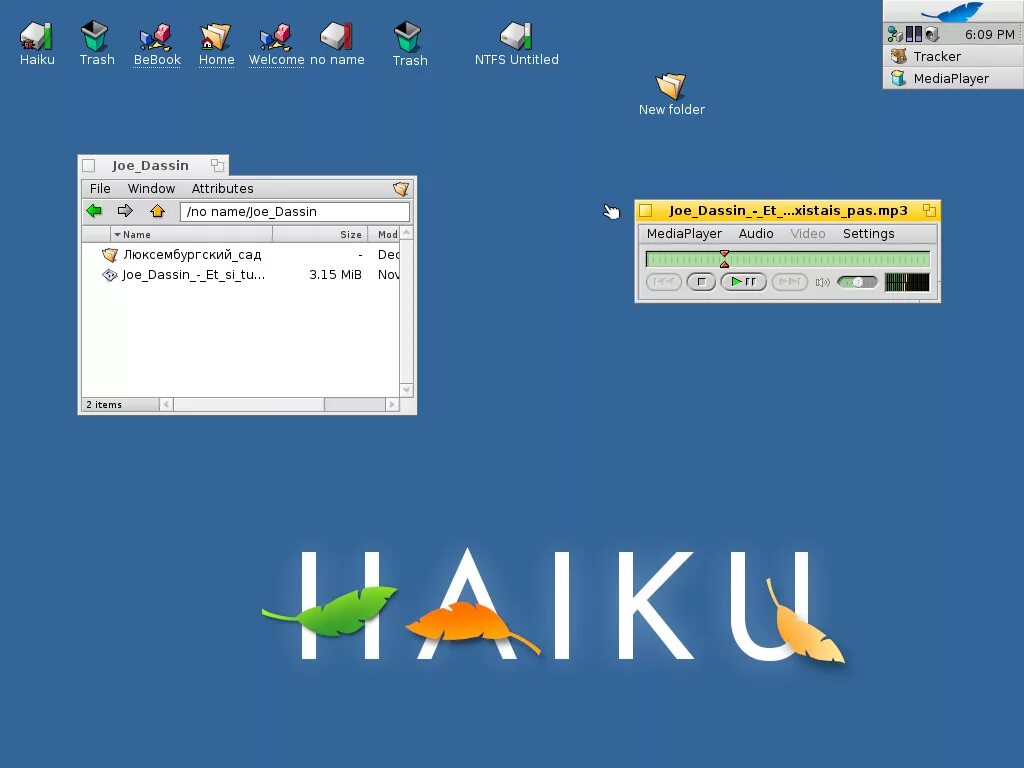
Task: Stop playback in MediaPlayer
Action: (x=701, y=281)
